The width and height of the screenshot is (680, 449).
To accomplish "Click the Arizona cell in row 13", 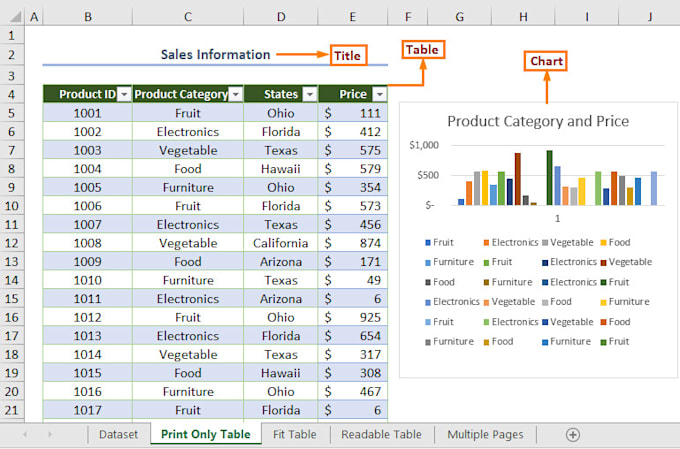I will pos(281,262).
